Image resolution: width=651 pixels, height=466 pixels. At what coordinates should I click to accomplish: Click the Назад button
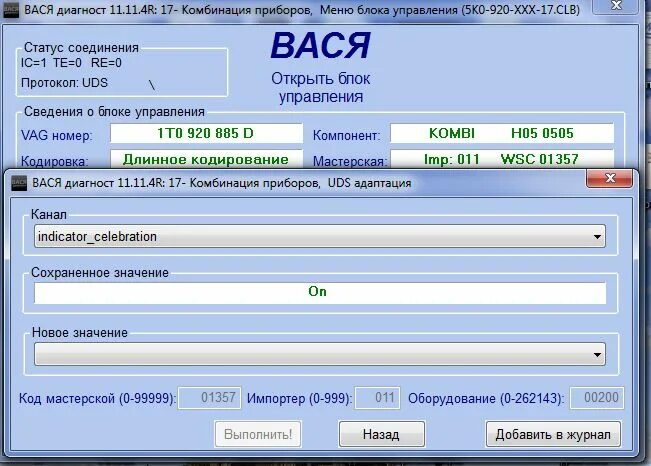click(x=382, y=434)
